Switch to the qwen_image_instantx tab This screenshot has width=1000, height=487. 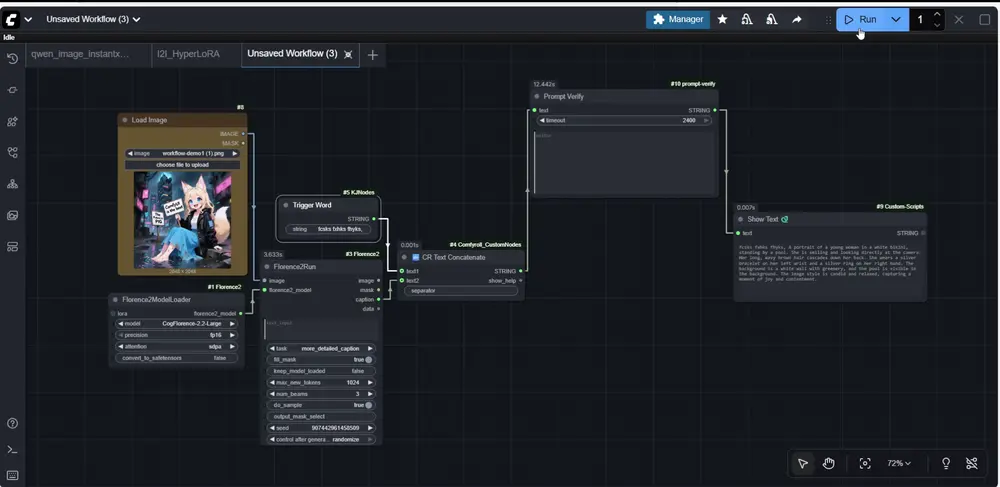pyautogui.click(x=80, y=54)
